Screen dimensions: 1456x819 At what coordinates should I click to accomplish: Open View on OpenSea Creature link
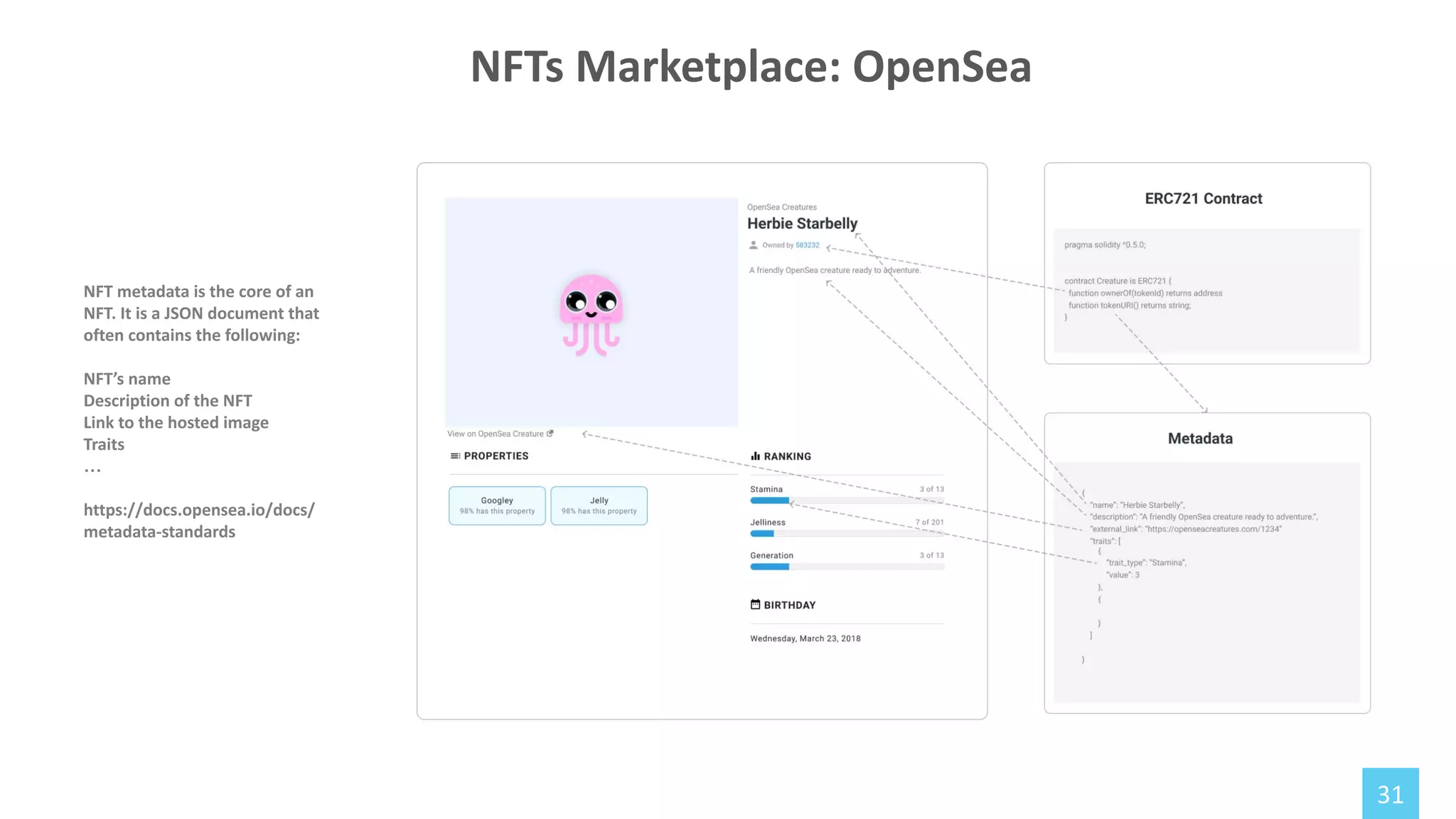[495, 434]
